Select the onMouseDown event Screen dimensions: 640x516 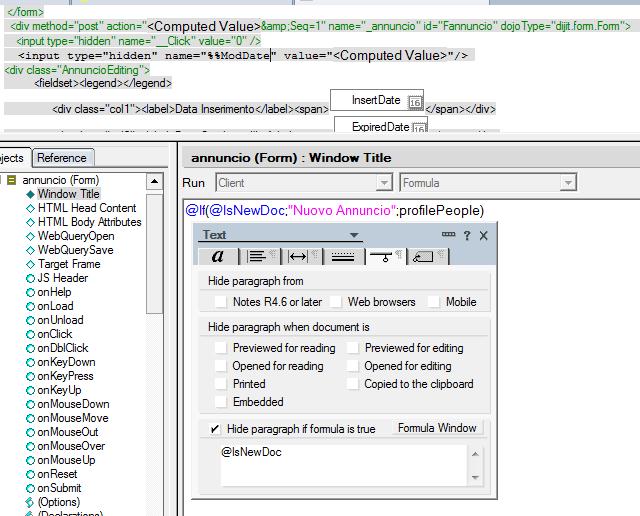(73, 404)
